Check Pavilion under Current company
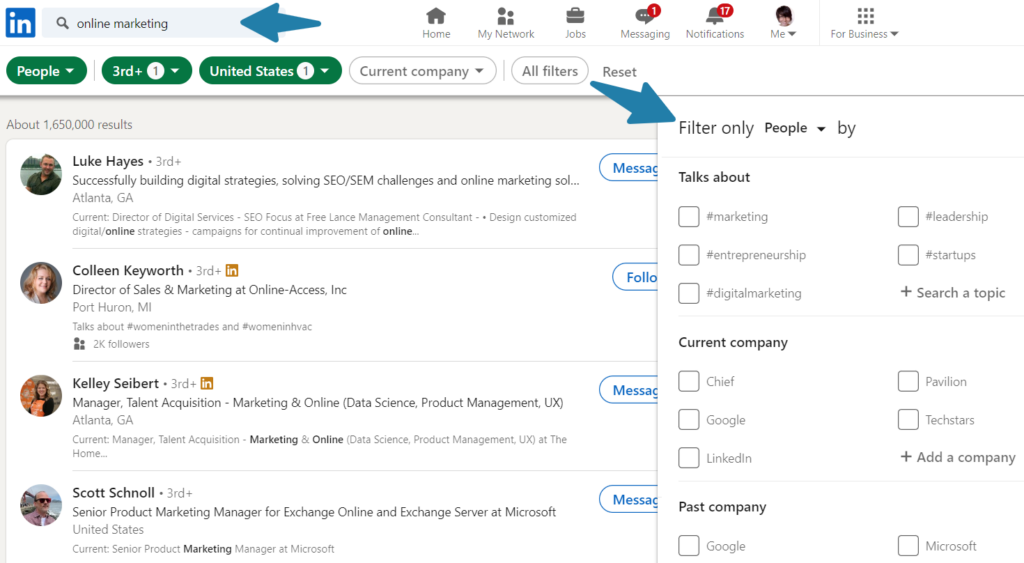Viewport: 1024px width, 563px height. 908,381
